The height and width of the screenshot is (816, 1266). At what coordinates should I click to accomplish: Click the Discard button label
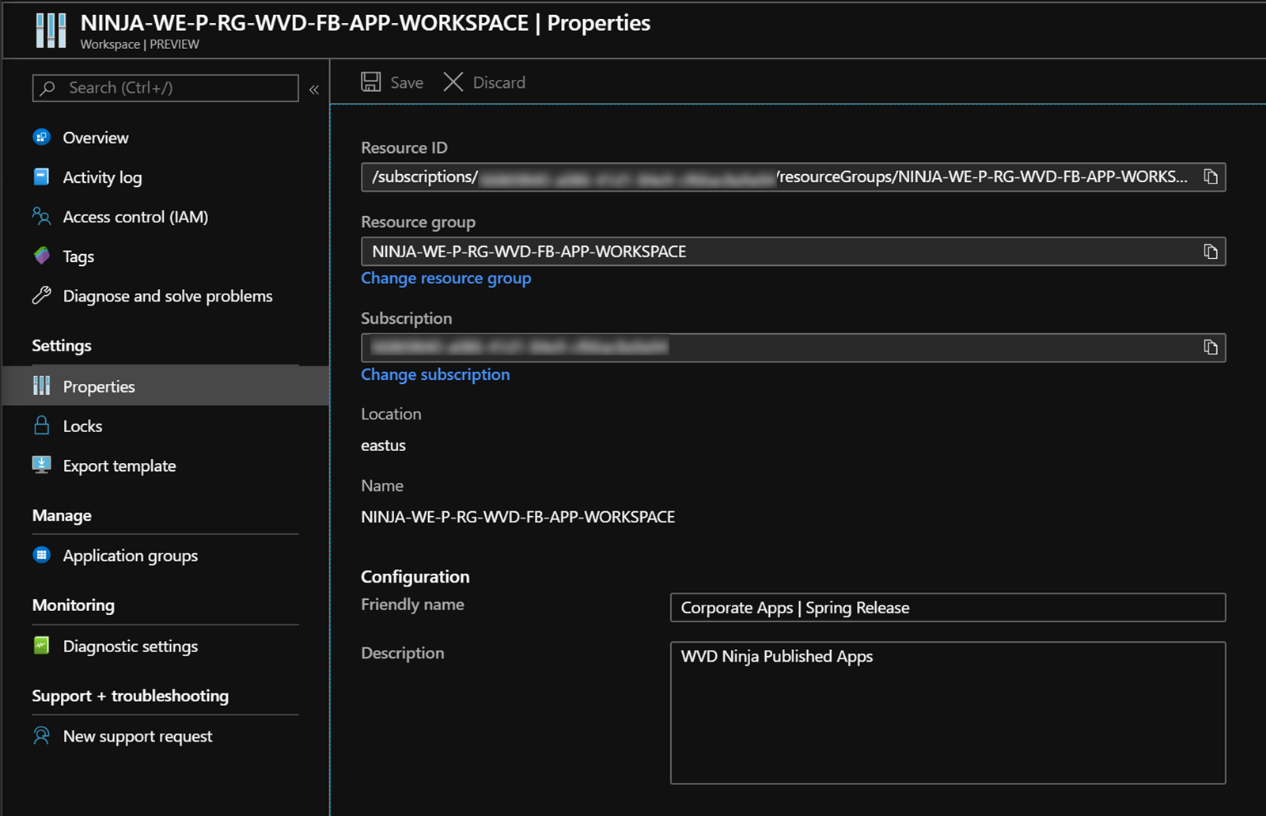click(x=499, y=83)
